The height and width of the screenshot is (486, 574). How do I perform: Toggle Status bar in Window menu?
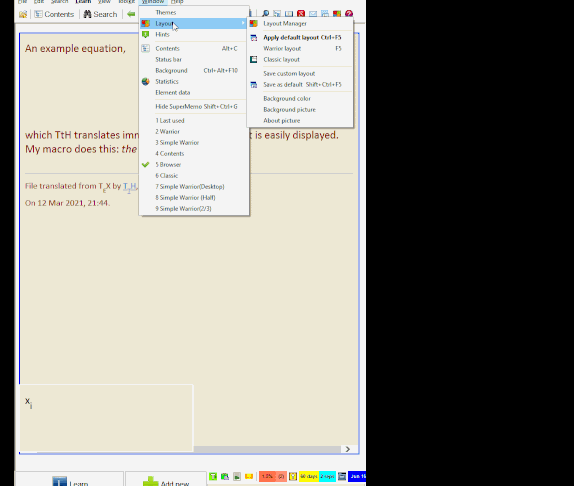click(x=194, y=59)
